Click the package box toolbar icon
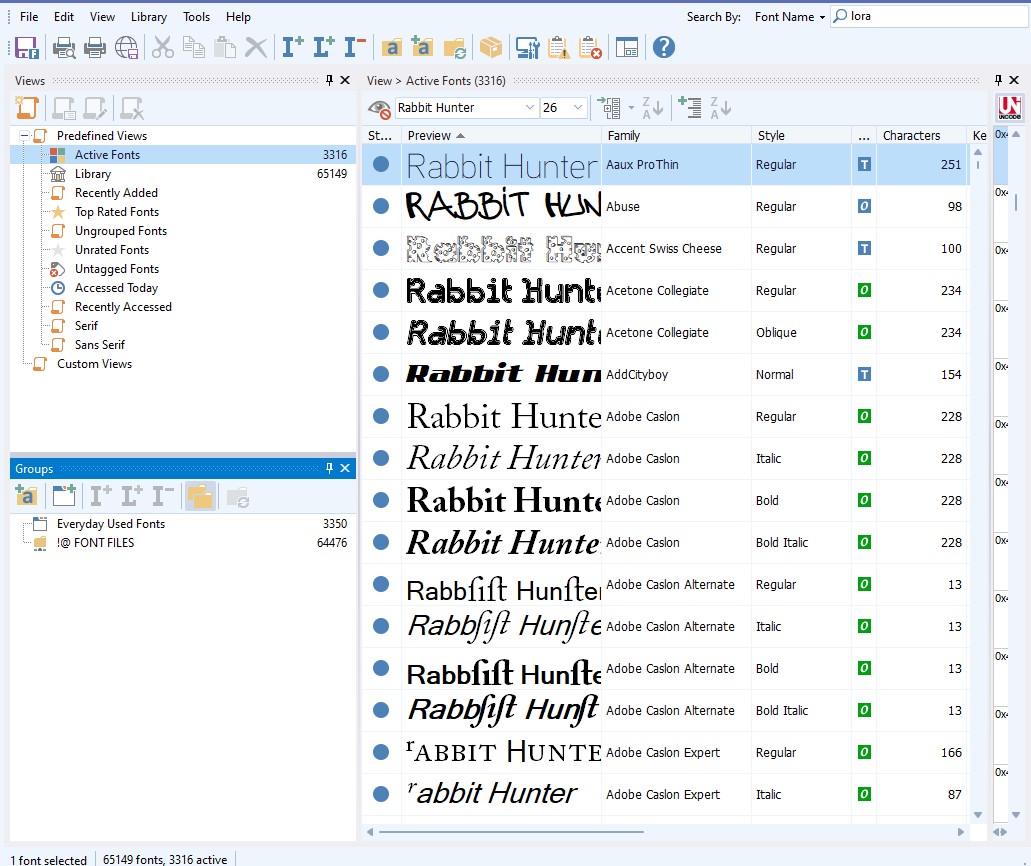 click(491, 47)
